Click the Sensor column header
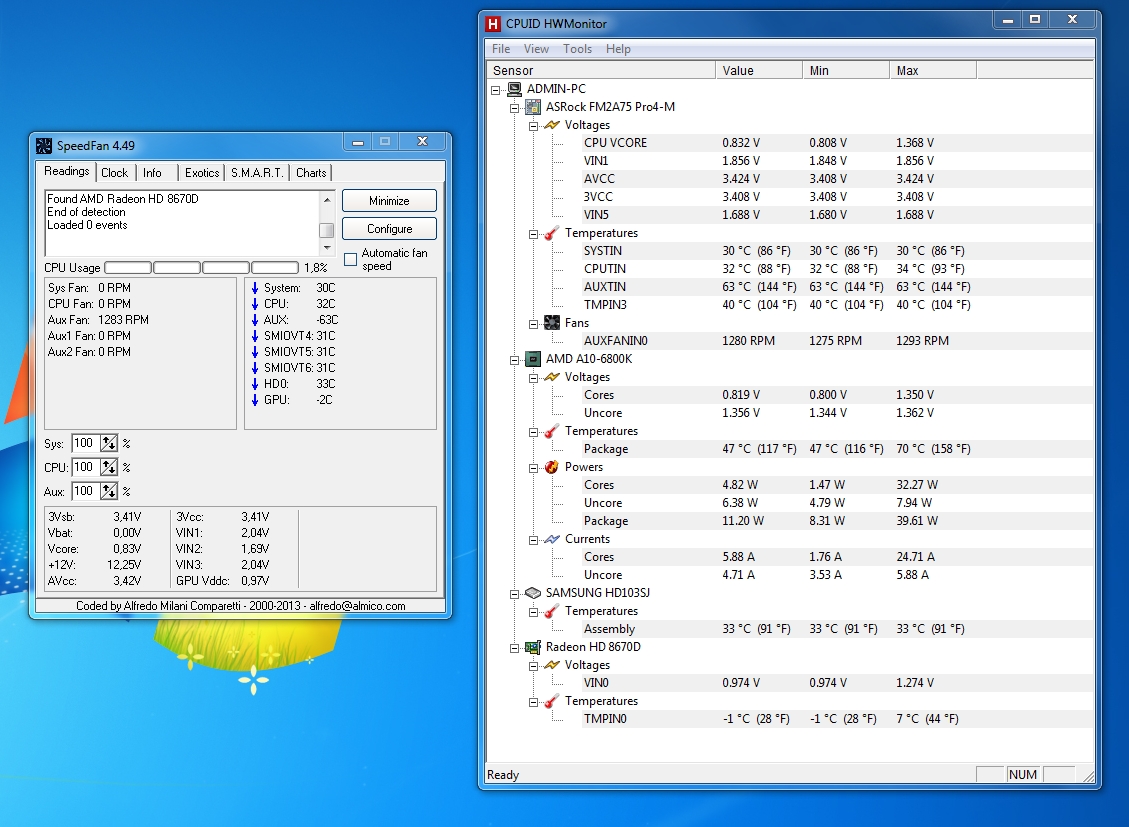 [601, 71]
